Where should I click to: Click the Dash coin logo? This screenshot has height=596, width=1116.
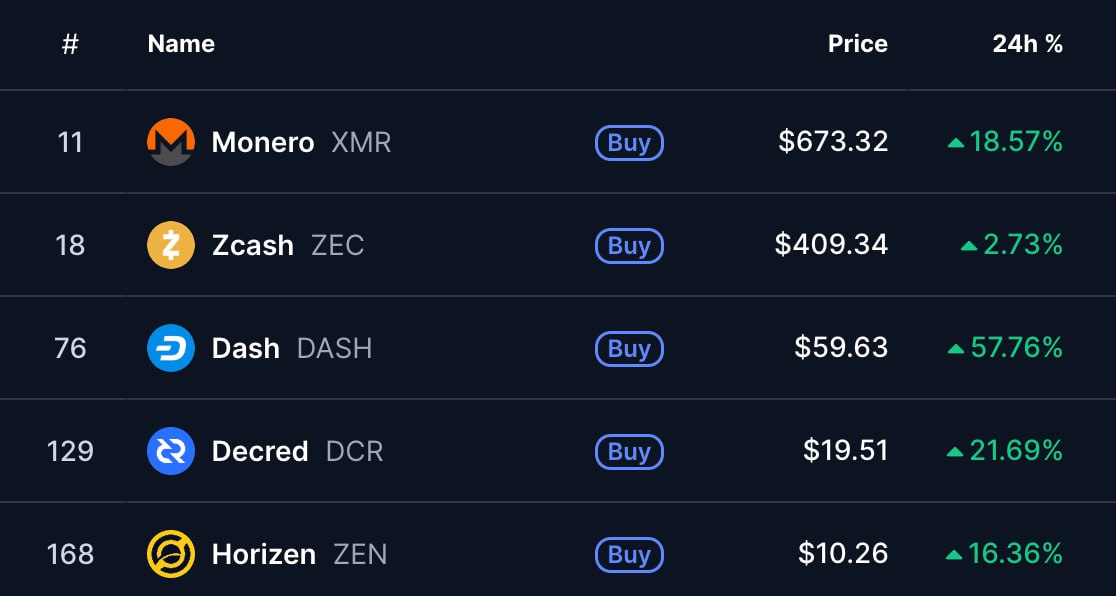pyautogui.click(x=170, y=348)
